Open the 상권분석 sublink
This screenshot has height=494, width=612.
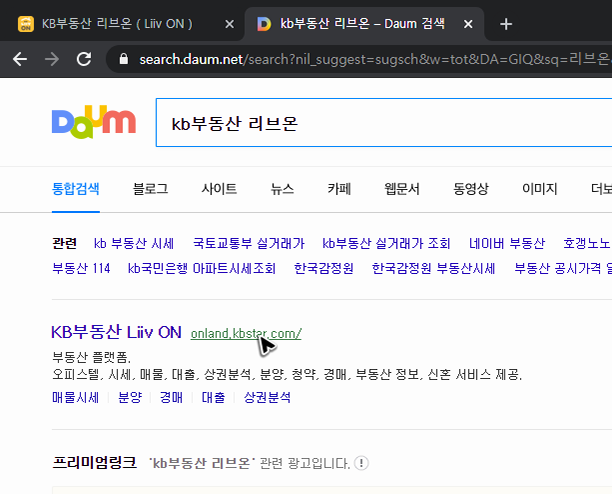[x=267, y=398]
